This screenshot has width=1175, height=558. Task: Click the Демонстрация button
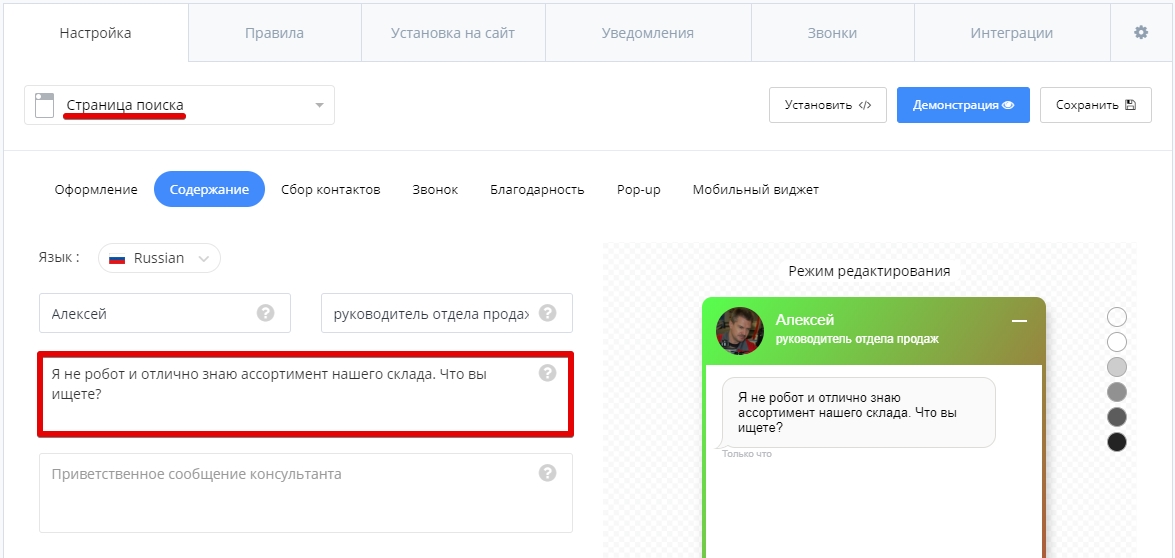pos(963,105)
